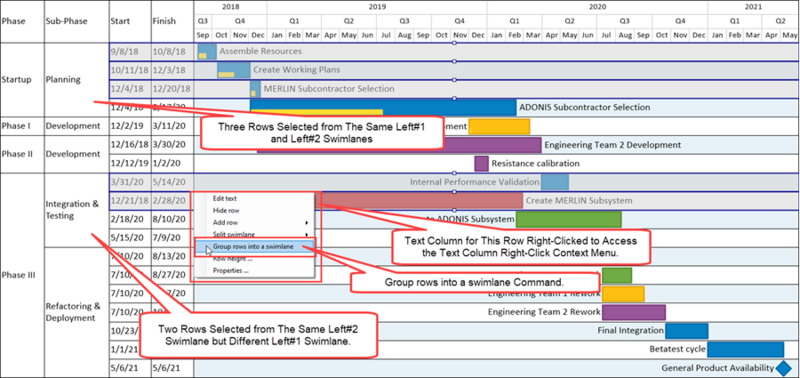Click the Resistance calibration task label
The image size is (800, 378).
[x=535, y=164]
